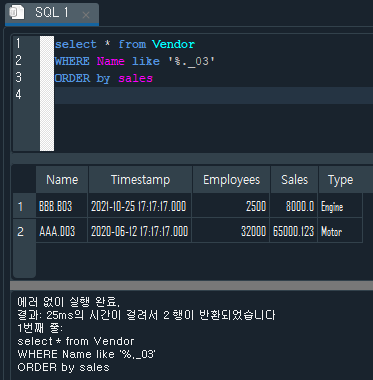Viewport: 373px width, 380px height.
Task: Place cursor on empty editor line 4
Action: [213, 95]
